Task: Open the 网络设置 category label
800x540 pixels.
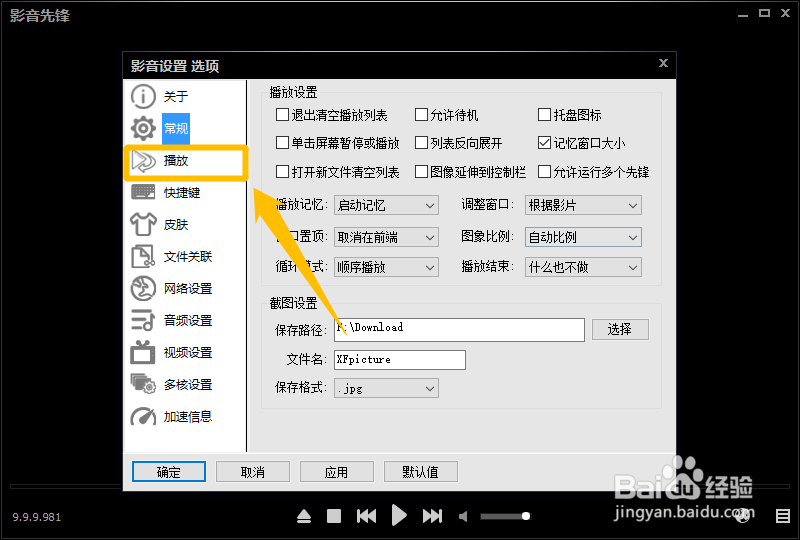Action: (188, 288)
